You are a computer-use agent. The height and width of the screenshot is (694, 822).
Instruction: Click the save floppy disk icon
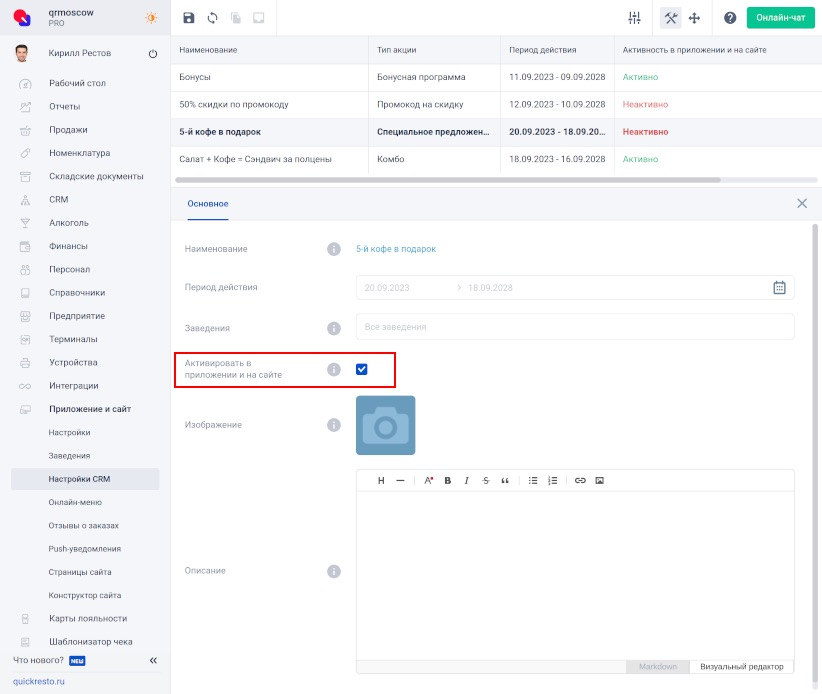click(189, 18)
